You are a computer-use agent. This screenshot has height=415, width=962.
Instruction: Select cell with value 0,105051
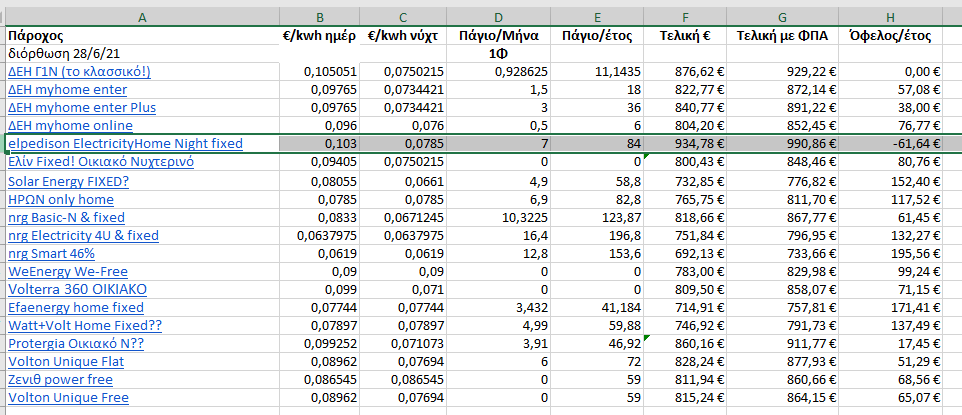[x=318, y=72]
